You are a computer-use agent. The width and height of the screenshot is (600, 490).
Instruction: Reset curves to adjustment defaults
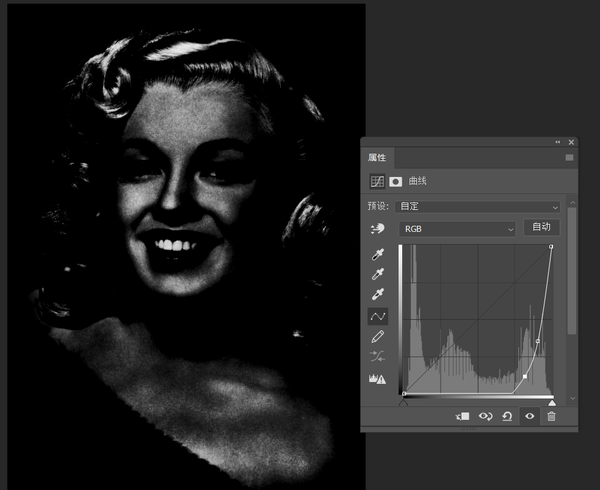507,416
